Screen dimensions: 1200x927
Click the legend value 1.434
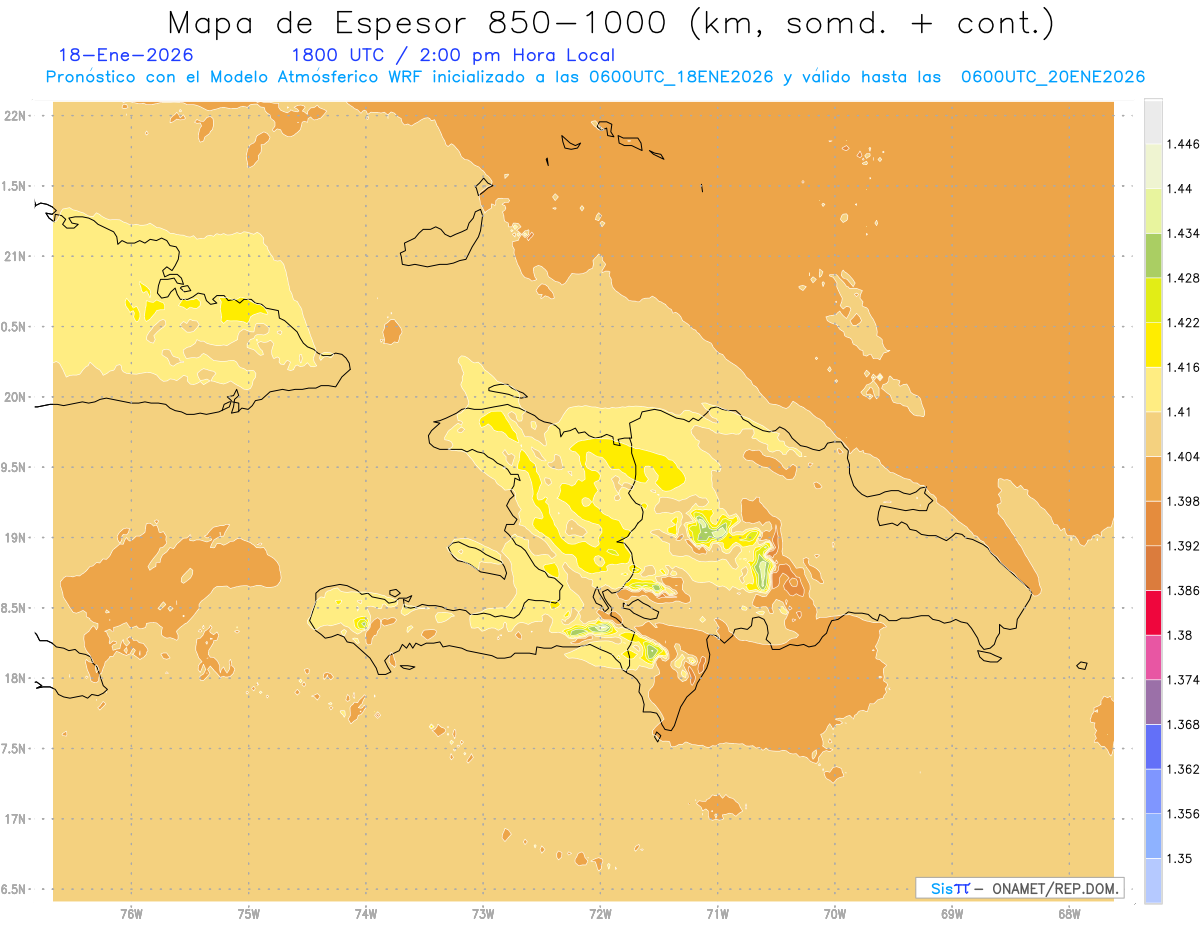pos(1182,233)
